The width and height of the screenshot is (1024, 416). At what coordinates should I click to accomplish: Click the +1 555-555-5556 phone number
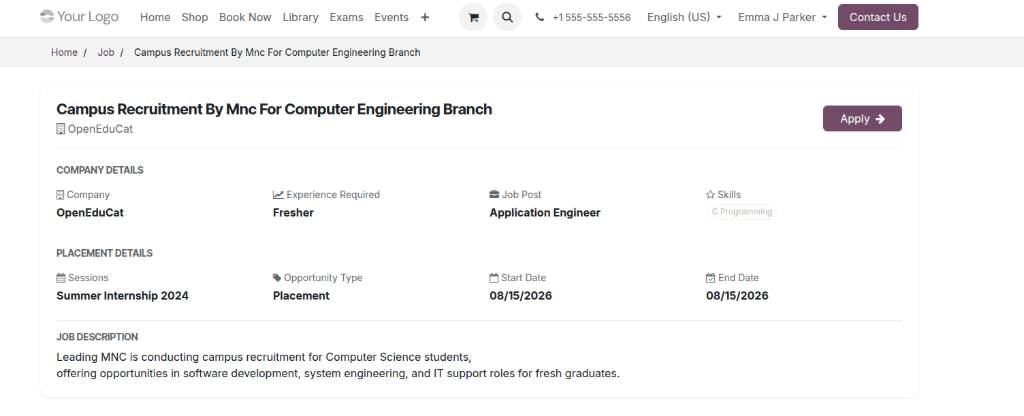pyautogui.click(x=592, y=18)
